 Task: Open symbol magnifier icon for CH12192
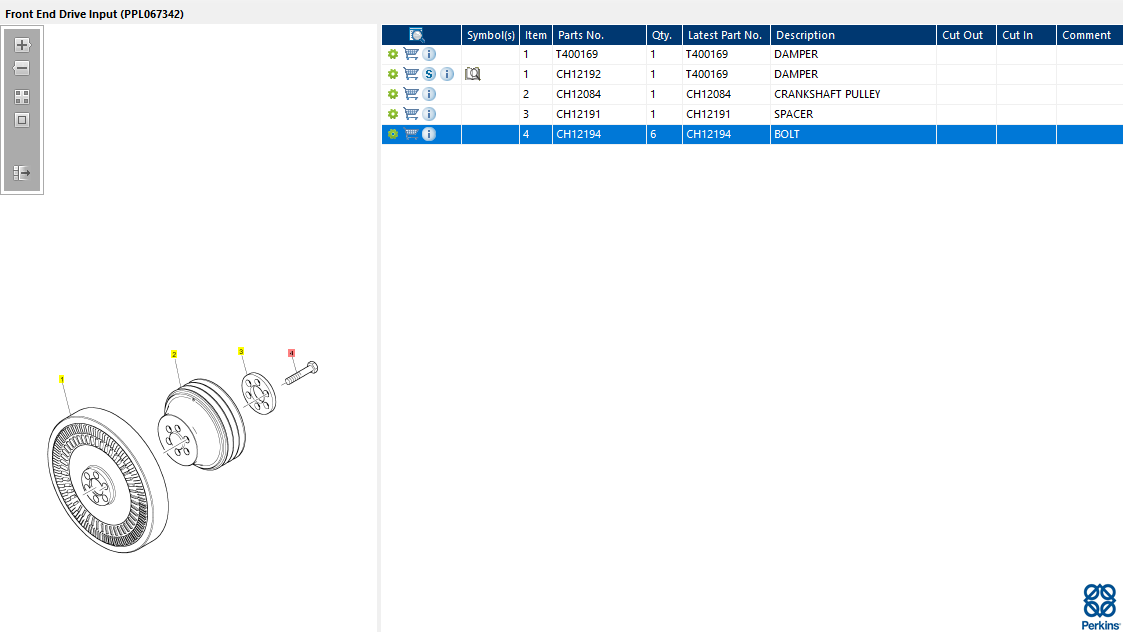(x=473, y=74)
